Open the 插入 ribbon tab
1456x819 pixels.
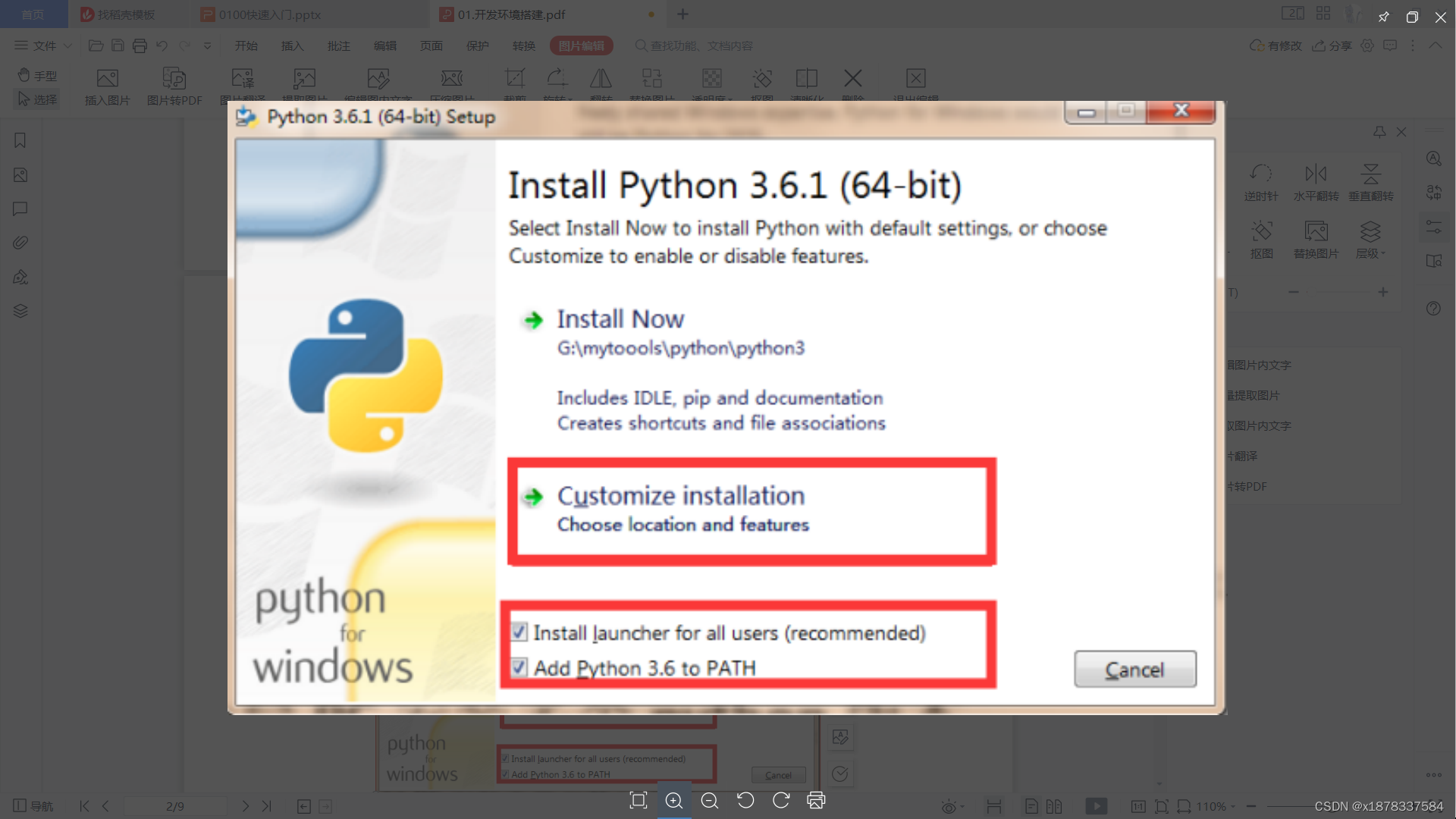pyautogui.click(x=292, y=45)
